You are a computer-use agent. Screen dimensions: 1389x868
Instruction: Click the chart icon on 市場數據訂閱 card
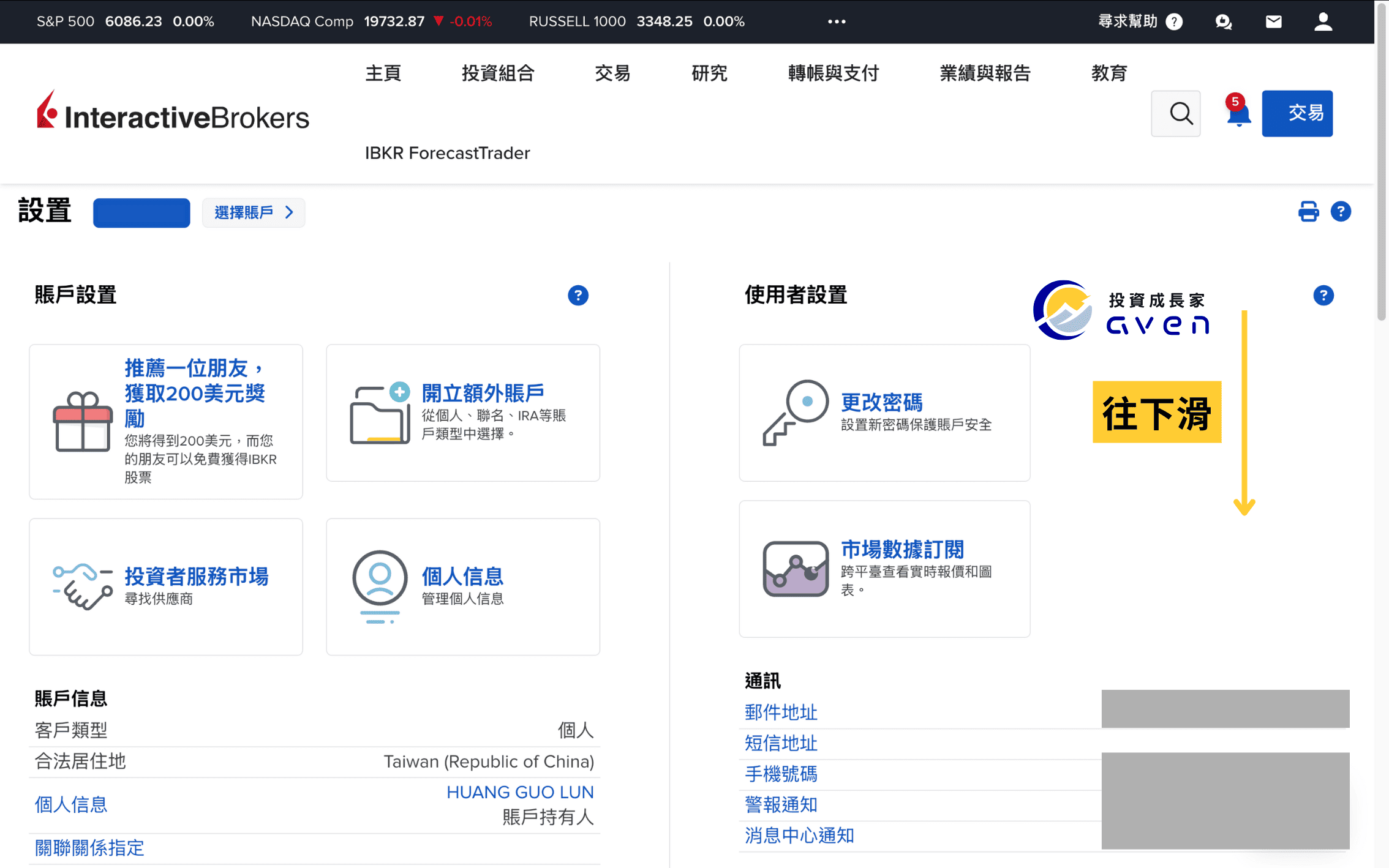pyautogui.click(x=795, y=569)
